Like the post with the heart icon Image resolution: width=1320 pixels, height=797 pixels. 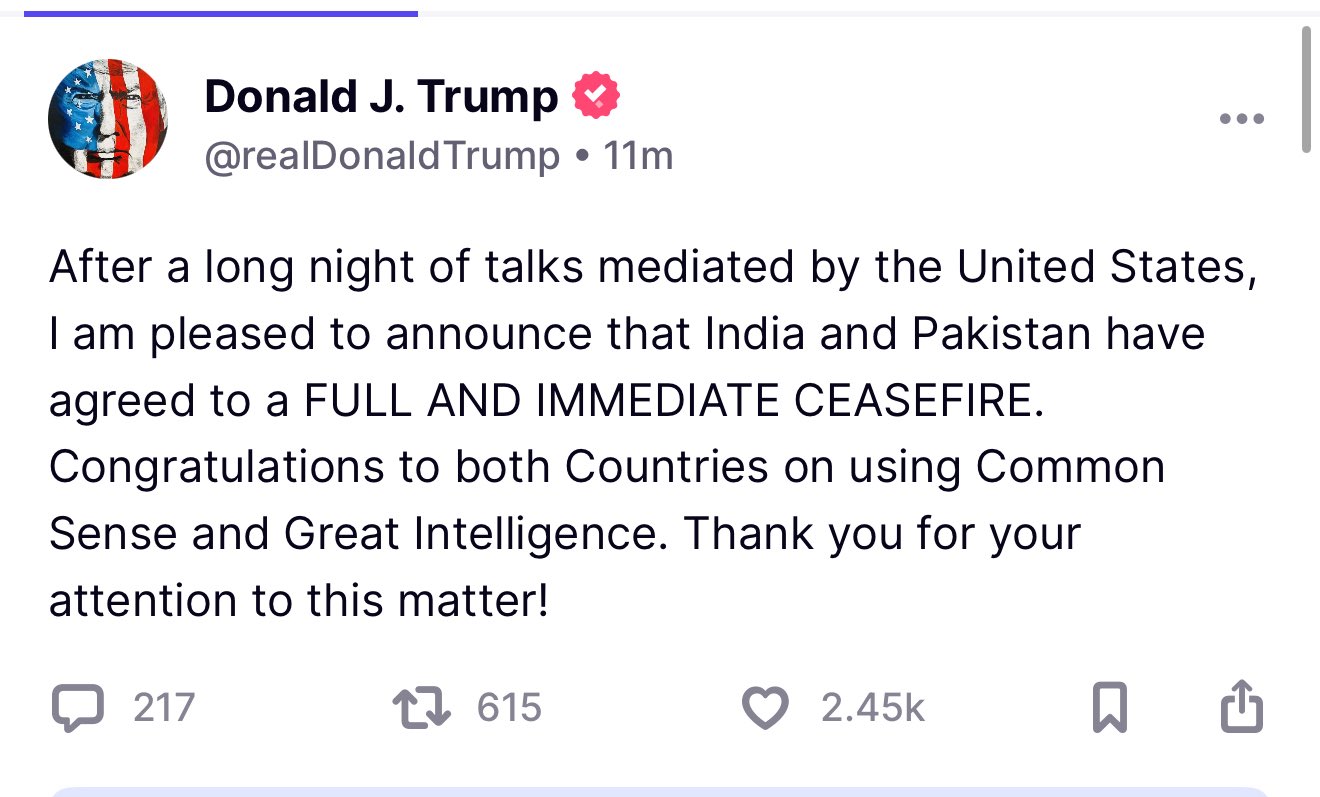(765, 708)
